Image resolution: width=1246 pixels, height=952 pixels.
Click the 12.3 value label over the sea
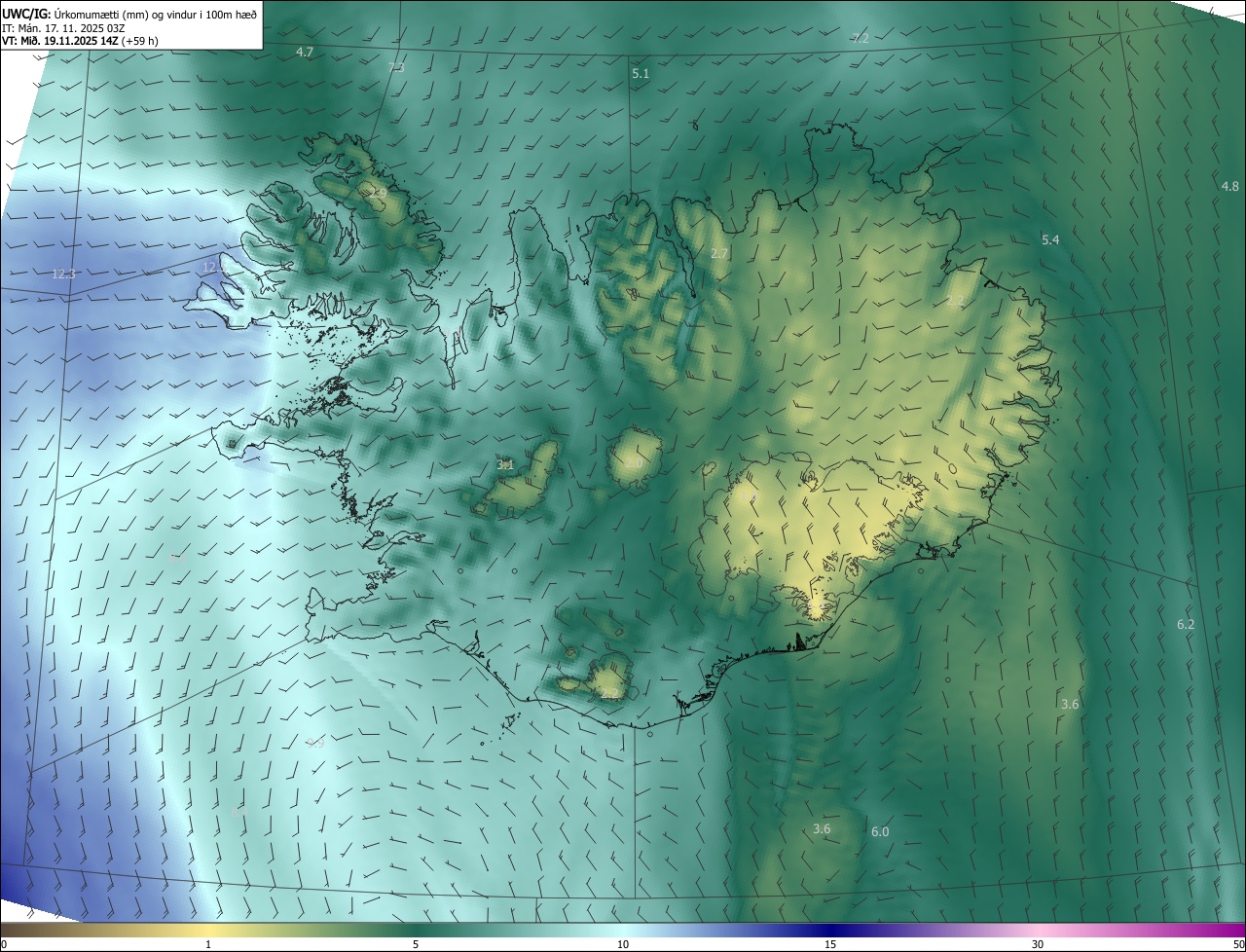click(x=63, y=275)
